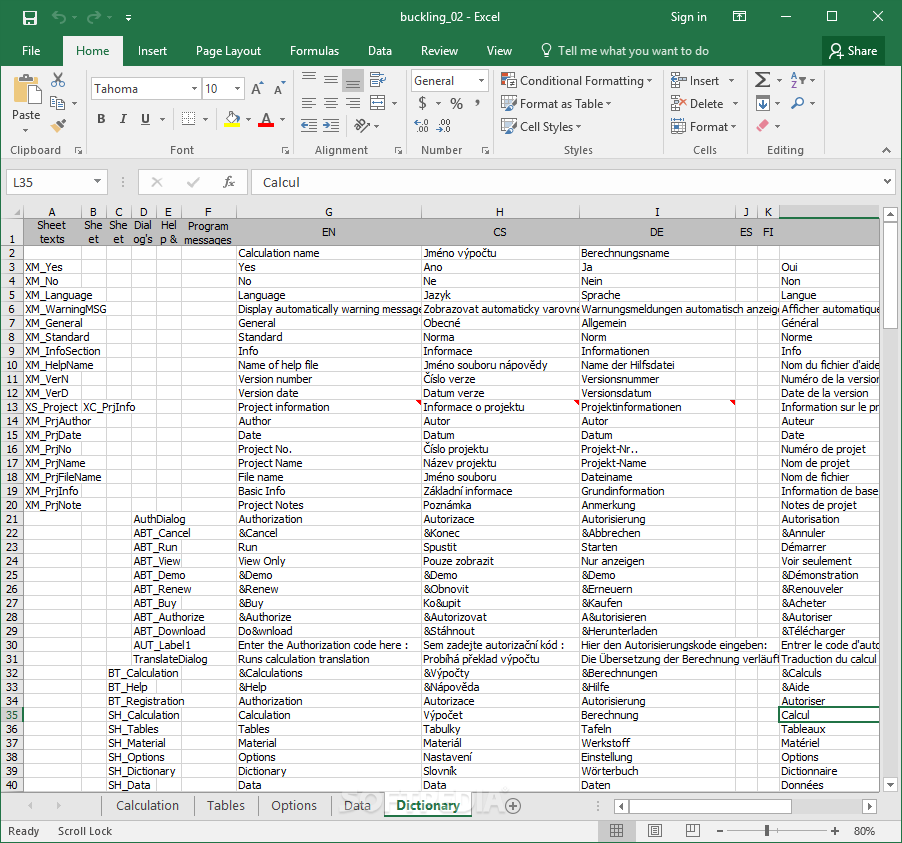Toggle Italic formatting
The image size is (902, 843).
(x=123, y=119)
